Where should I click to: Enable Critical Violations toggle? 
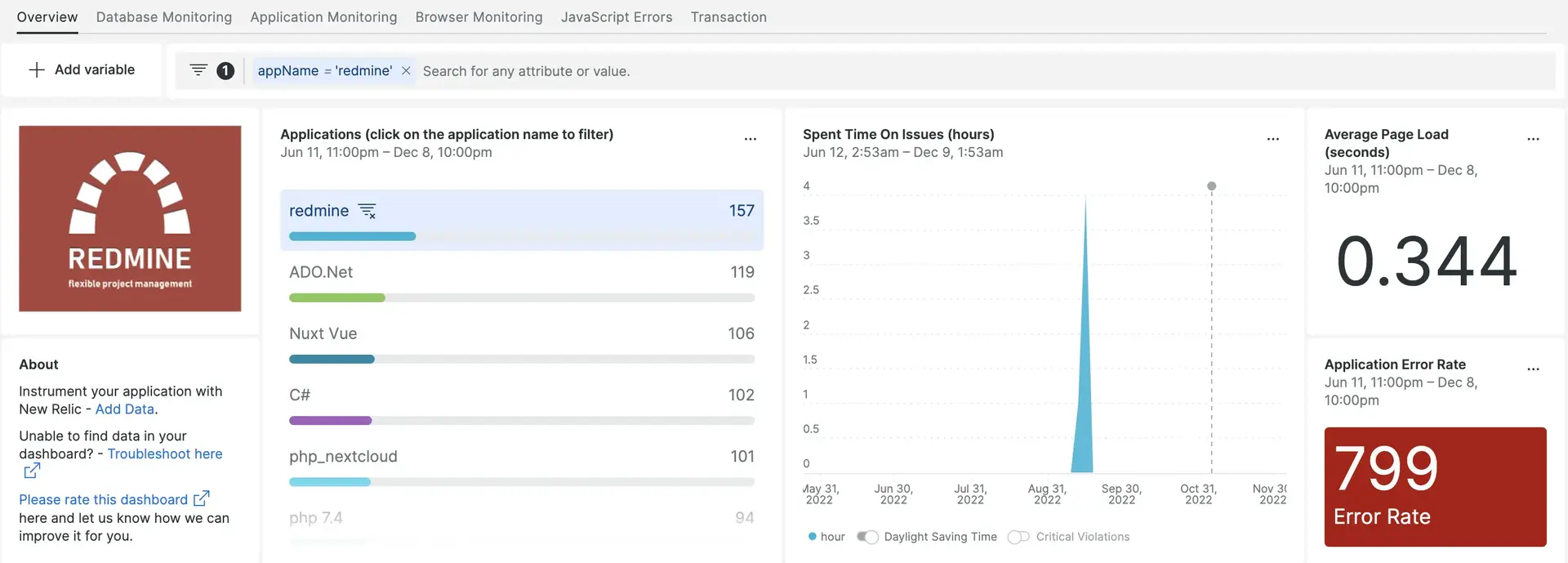click(1018, 537)
